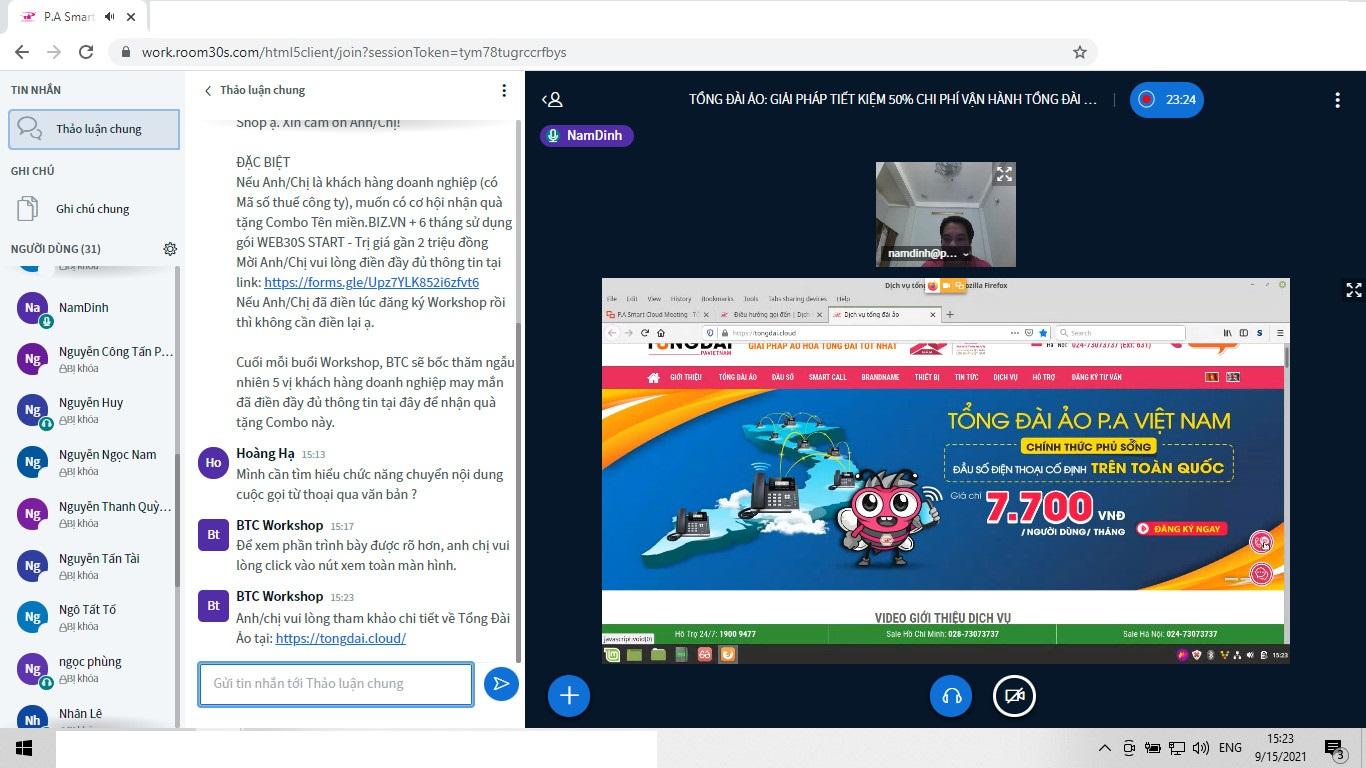This screenshot has height=768, width=1366.
Task: Mute the tab using its speaker icon
Action: 109,17
